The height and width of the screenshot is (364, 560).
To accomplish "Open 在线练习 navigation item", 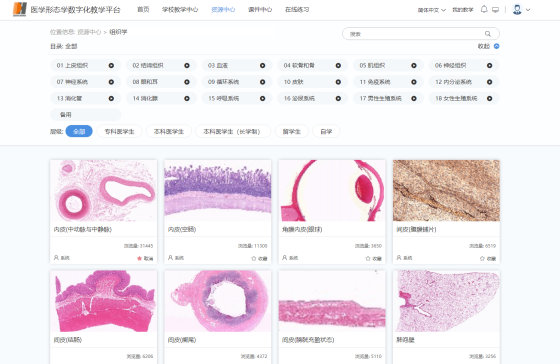I will tap(297, 10).
